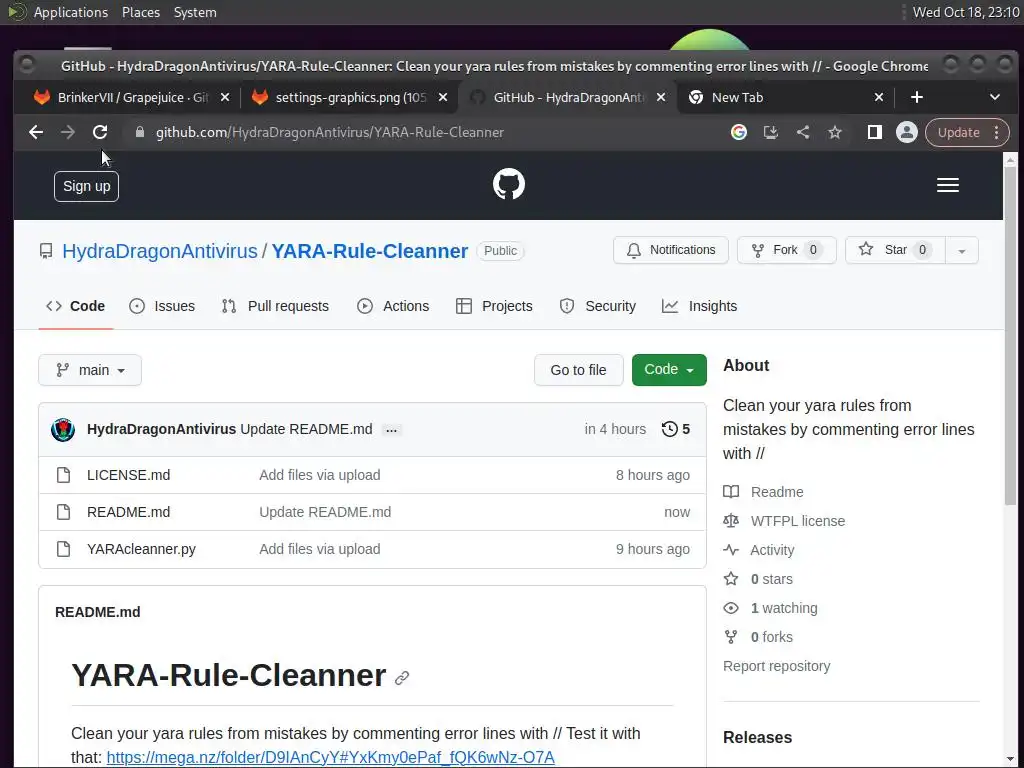
Task: Open the Actions tab
Action: coord(393,306)
